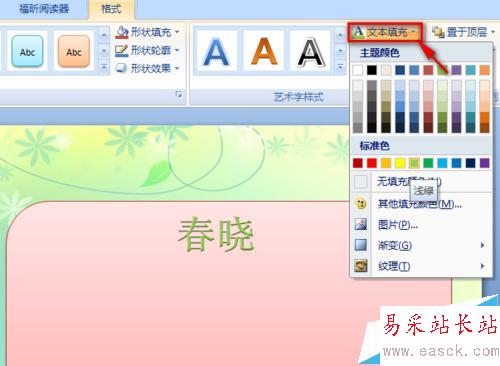This screenshot has height=366, width=500.
Task: Click the 主题颜色 section header
Action: pos(379,52)
